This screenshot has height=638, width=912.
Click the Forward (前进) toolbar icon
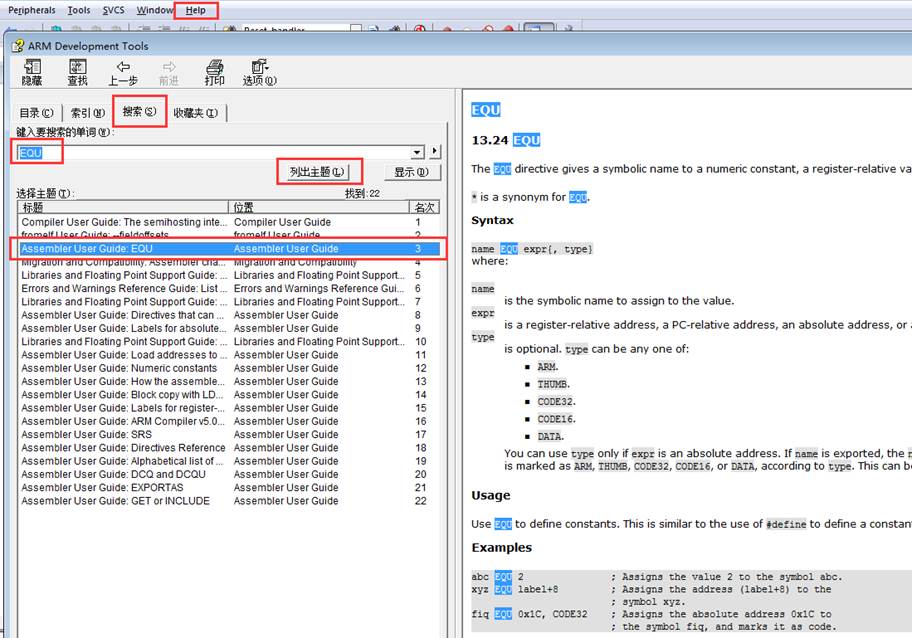[169, 73]
